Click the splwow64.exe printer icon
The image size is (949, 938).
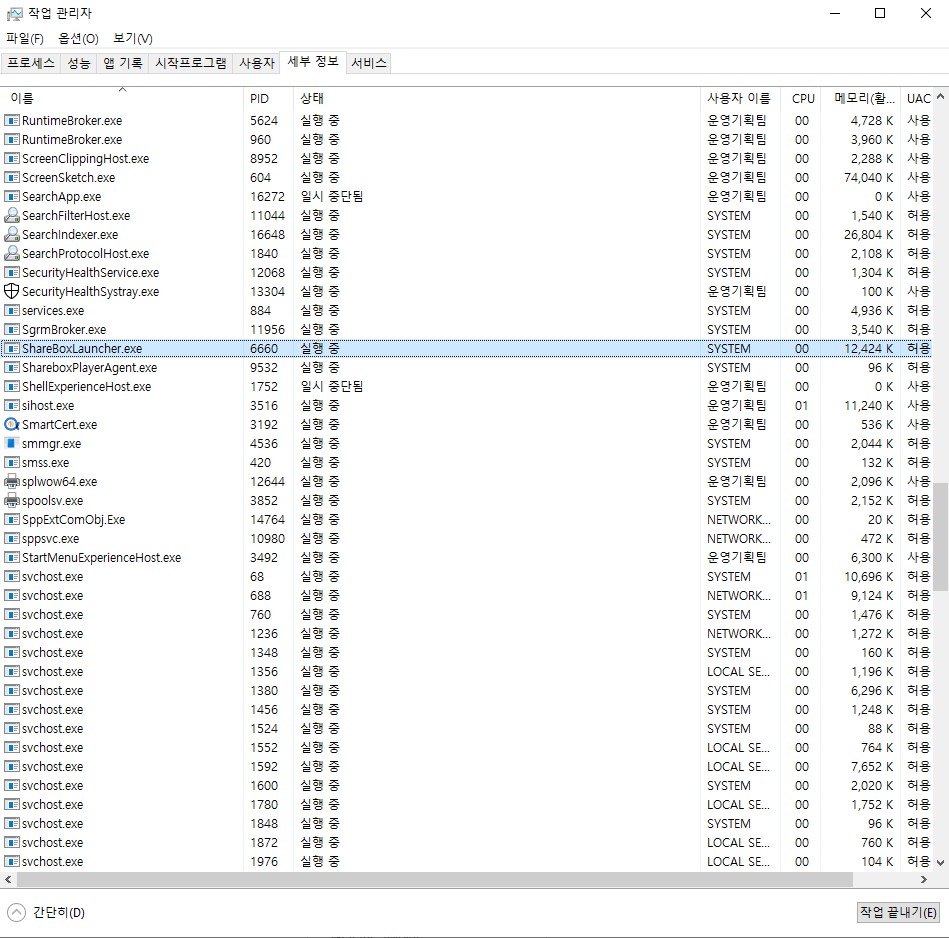click(x=12, y=482)
